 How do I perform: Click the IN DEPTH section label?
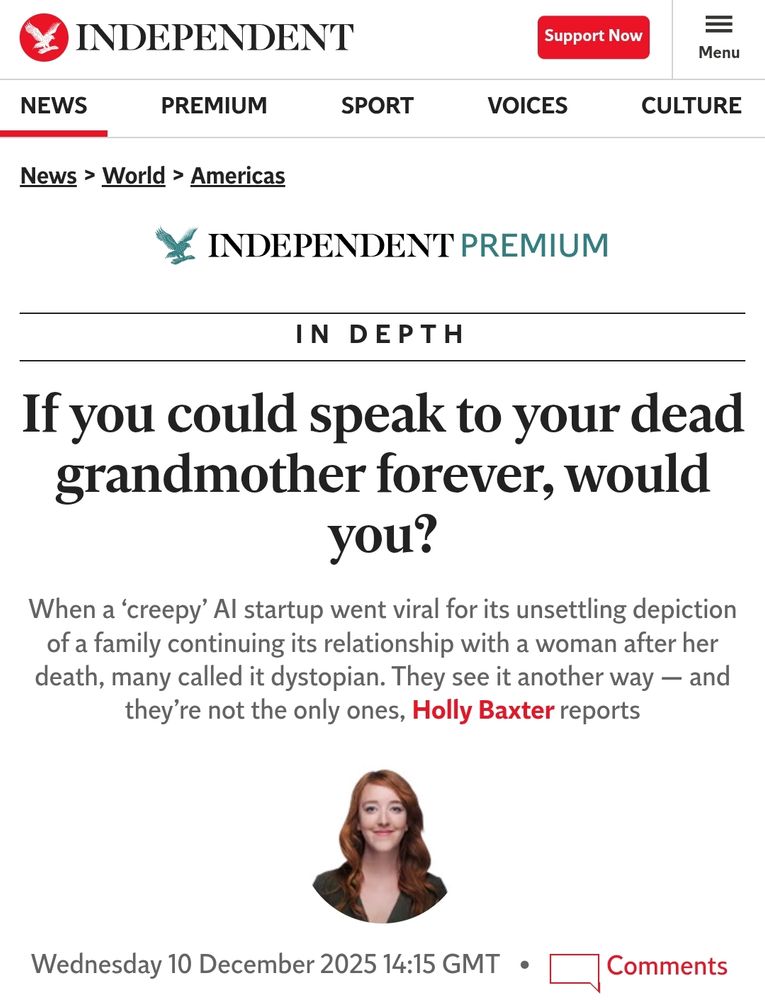click(x=382, y=335)
